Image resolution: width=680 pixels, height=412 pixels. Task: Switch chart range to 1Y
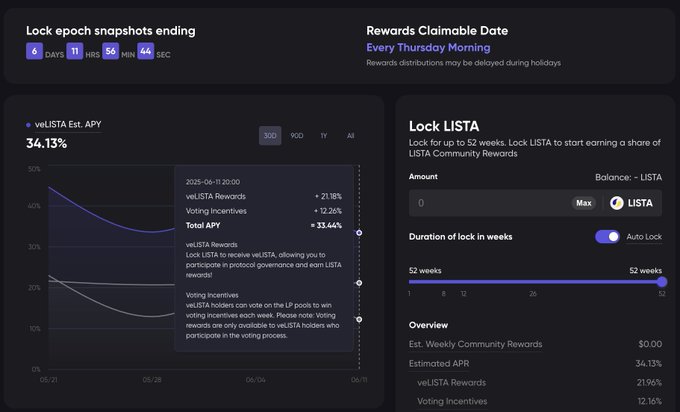(324, 136)
